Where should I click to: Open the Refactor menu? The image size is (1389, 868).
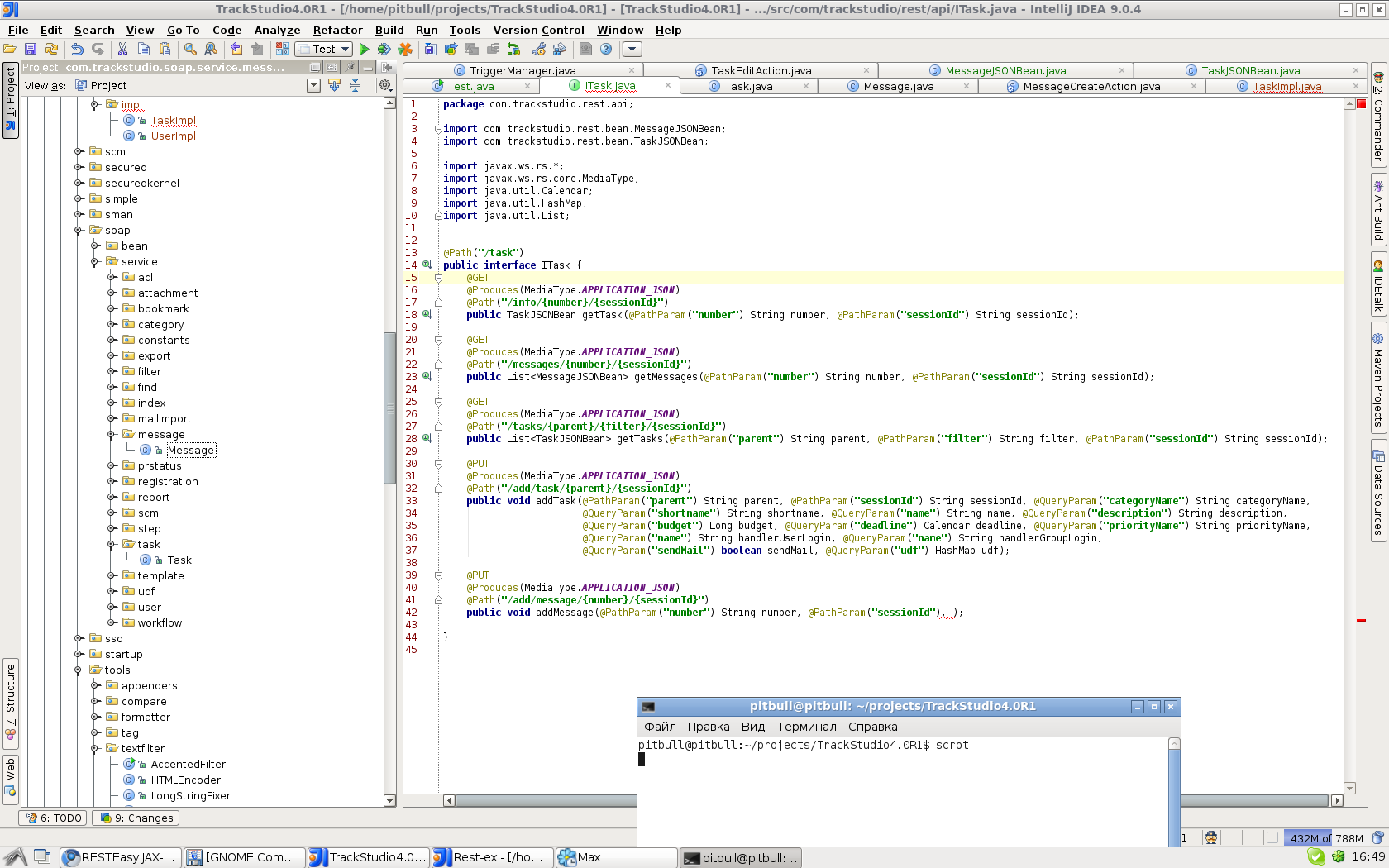tap(337, 30)
